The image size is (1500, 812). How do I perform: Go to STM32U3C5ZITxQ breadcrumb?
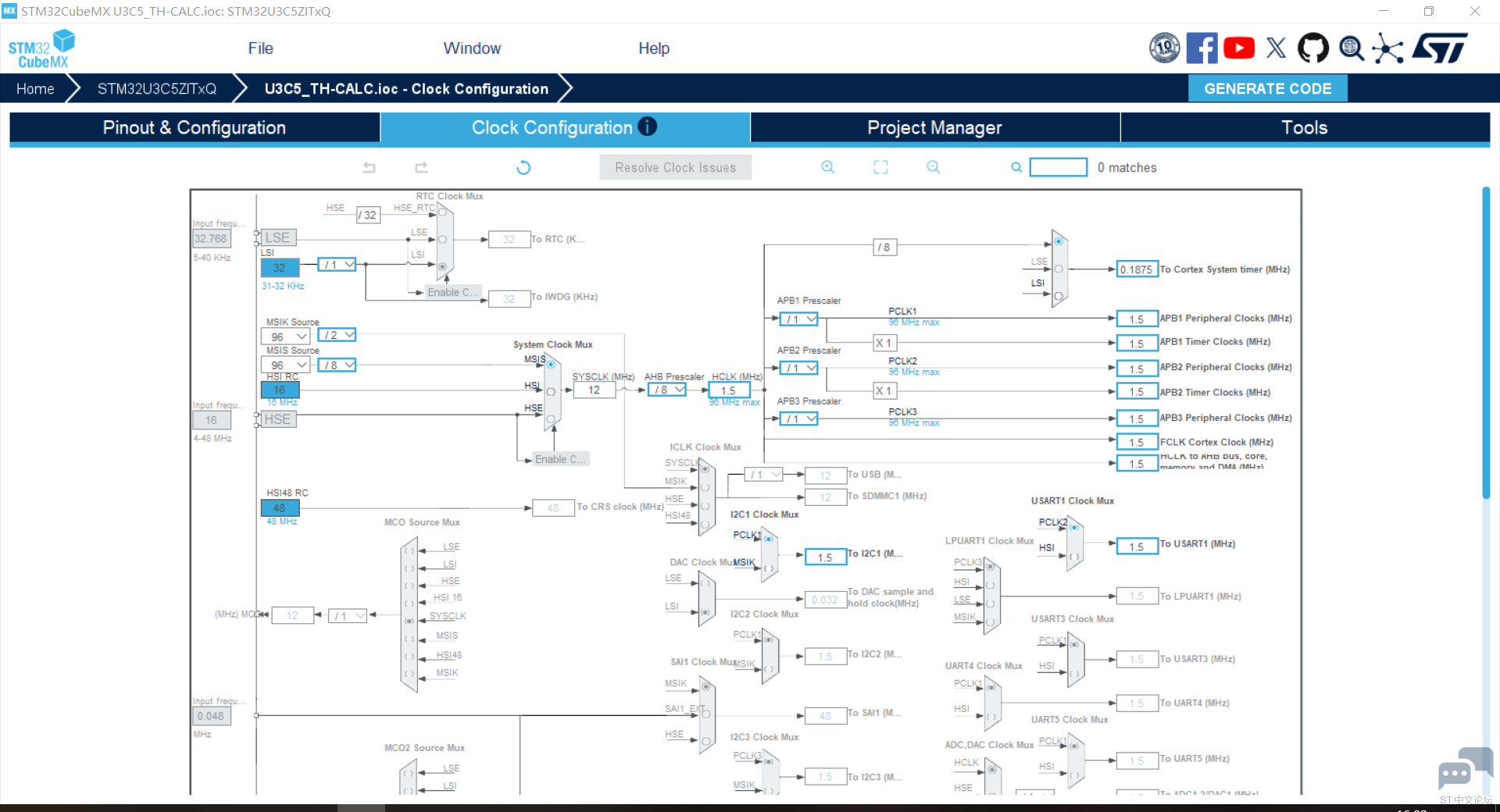pyautogui.click(x=156, y=88)
